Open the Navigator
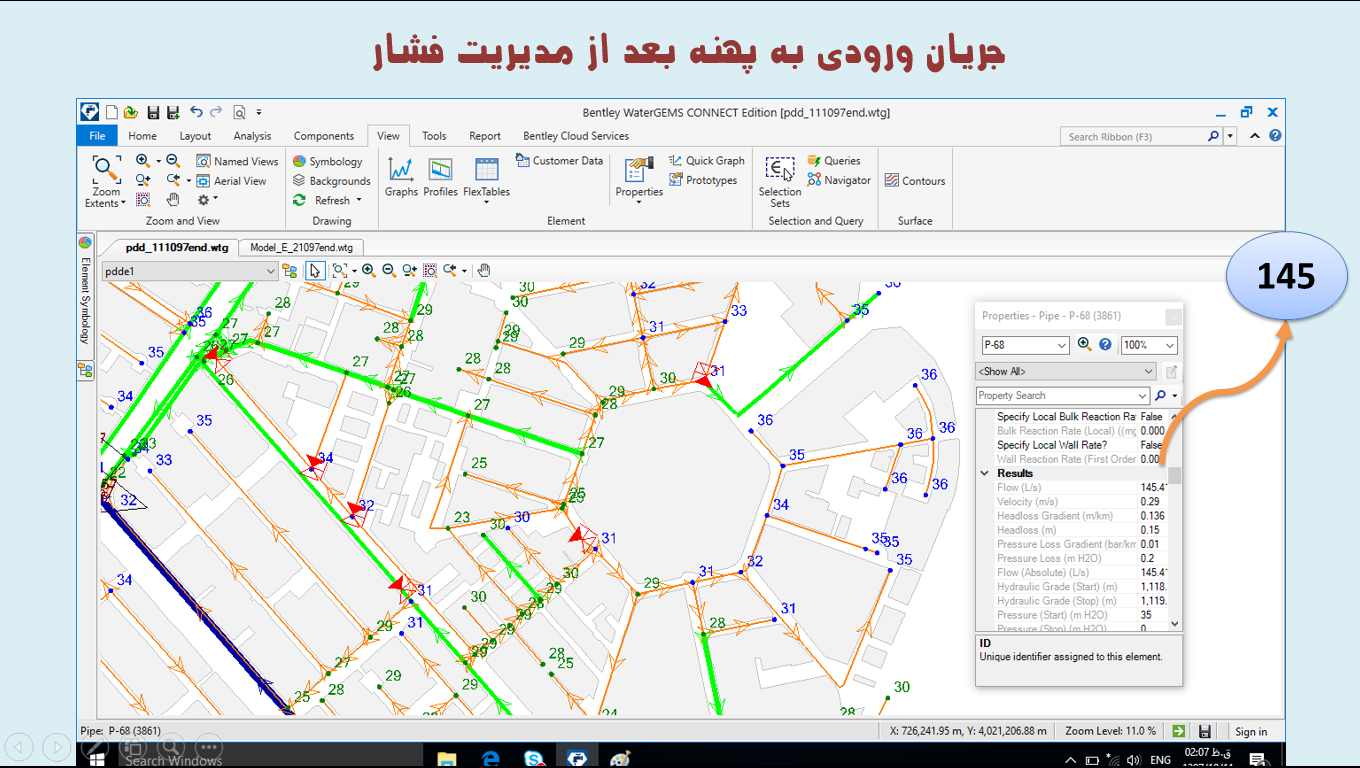 point(839,180)
